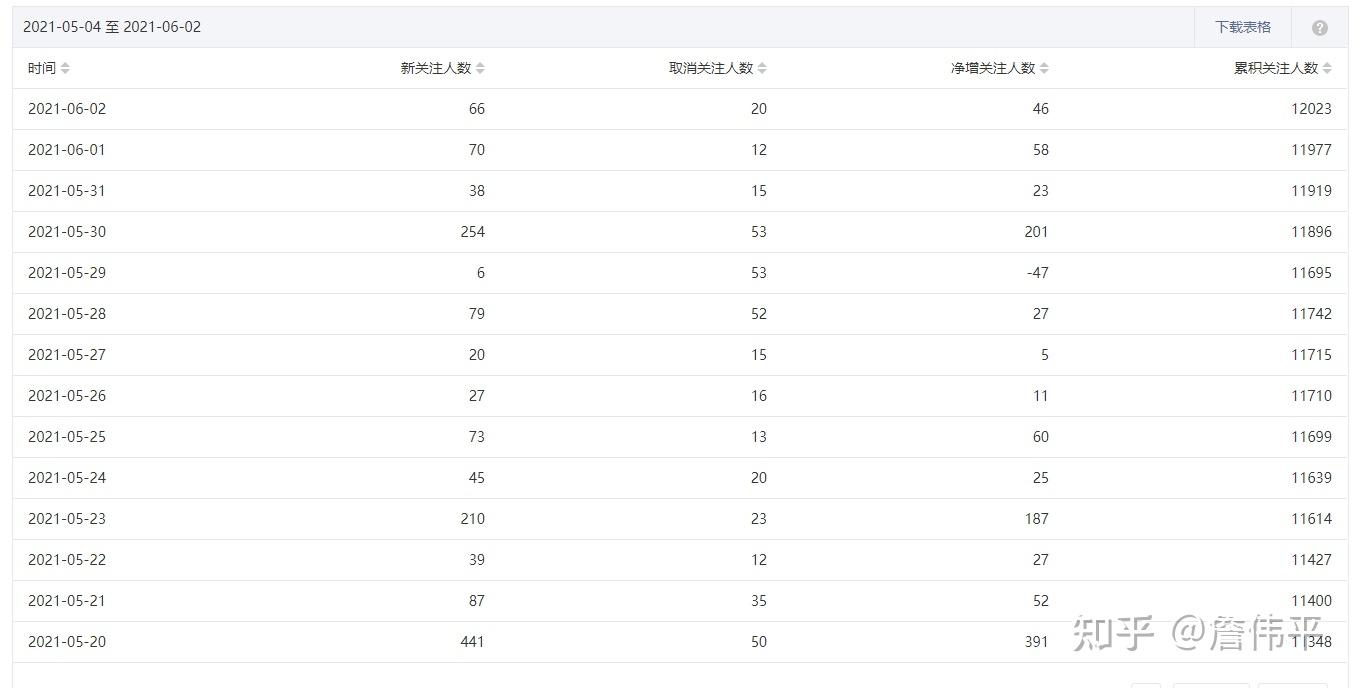Screen dimensions: 1358x688
Task: Click the 下载表格 download button
Action: (x=1243, y=27)
